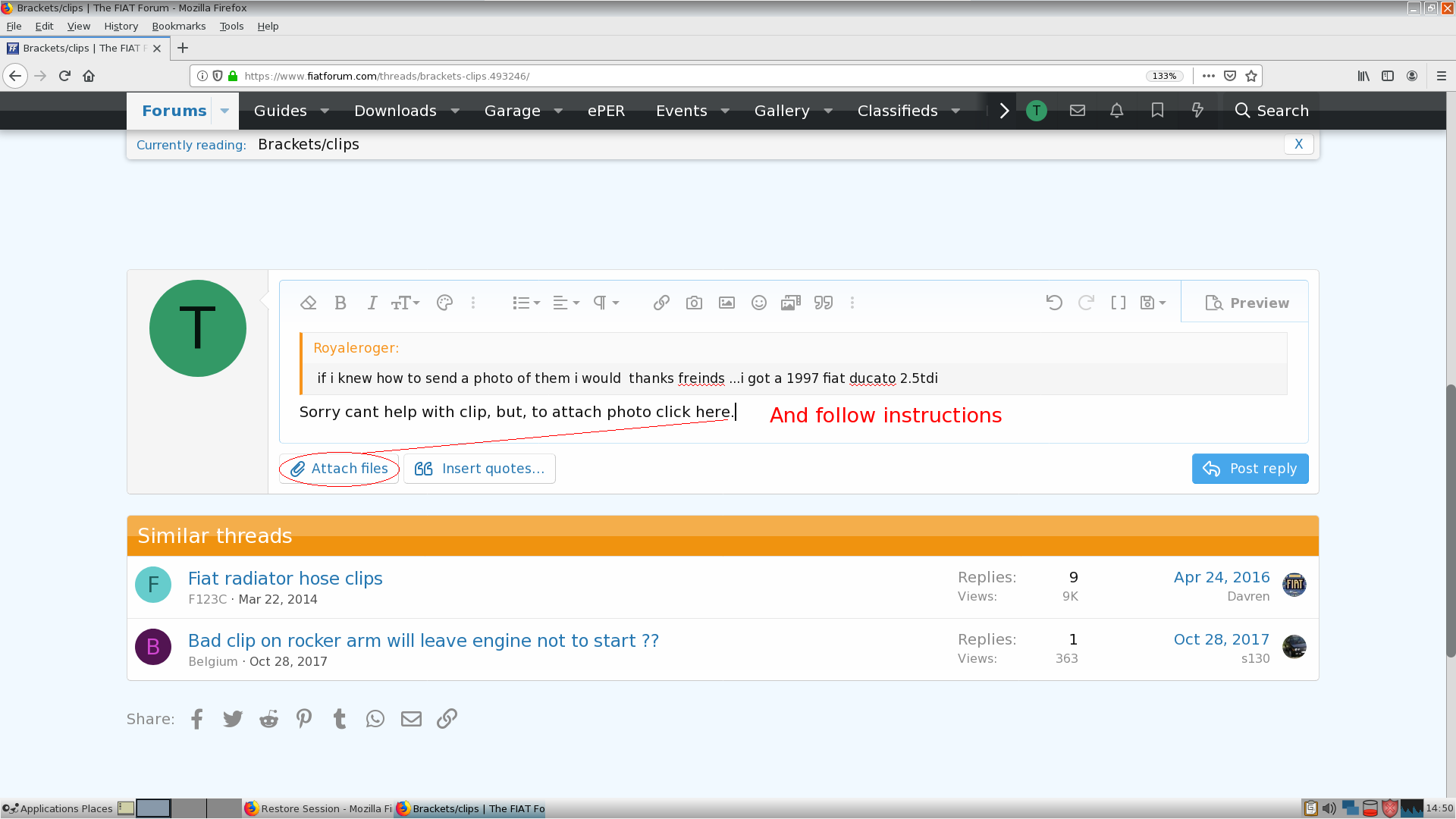Expand the Downloads dropdown arrow
Image resolution: width=1456 pixels, height=819 pixels.
[x=455, y=111]
